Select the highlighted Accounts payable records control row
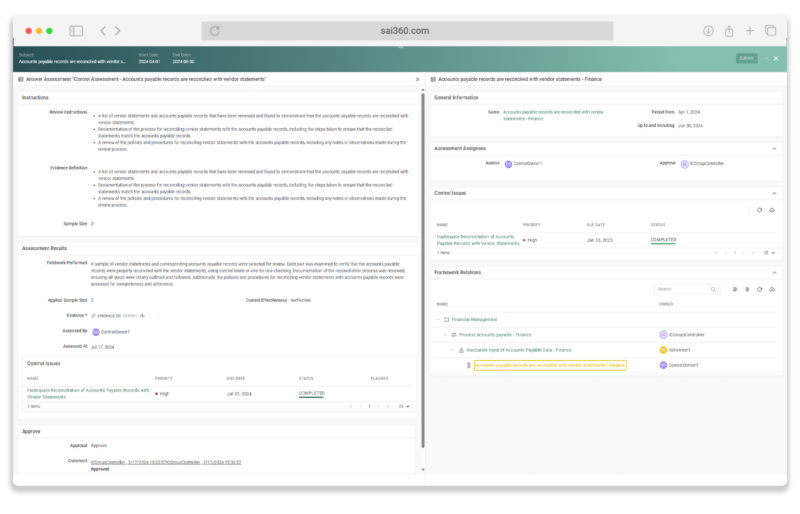800x514 pixels. [550, 365]
